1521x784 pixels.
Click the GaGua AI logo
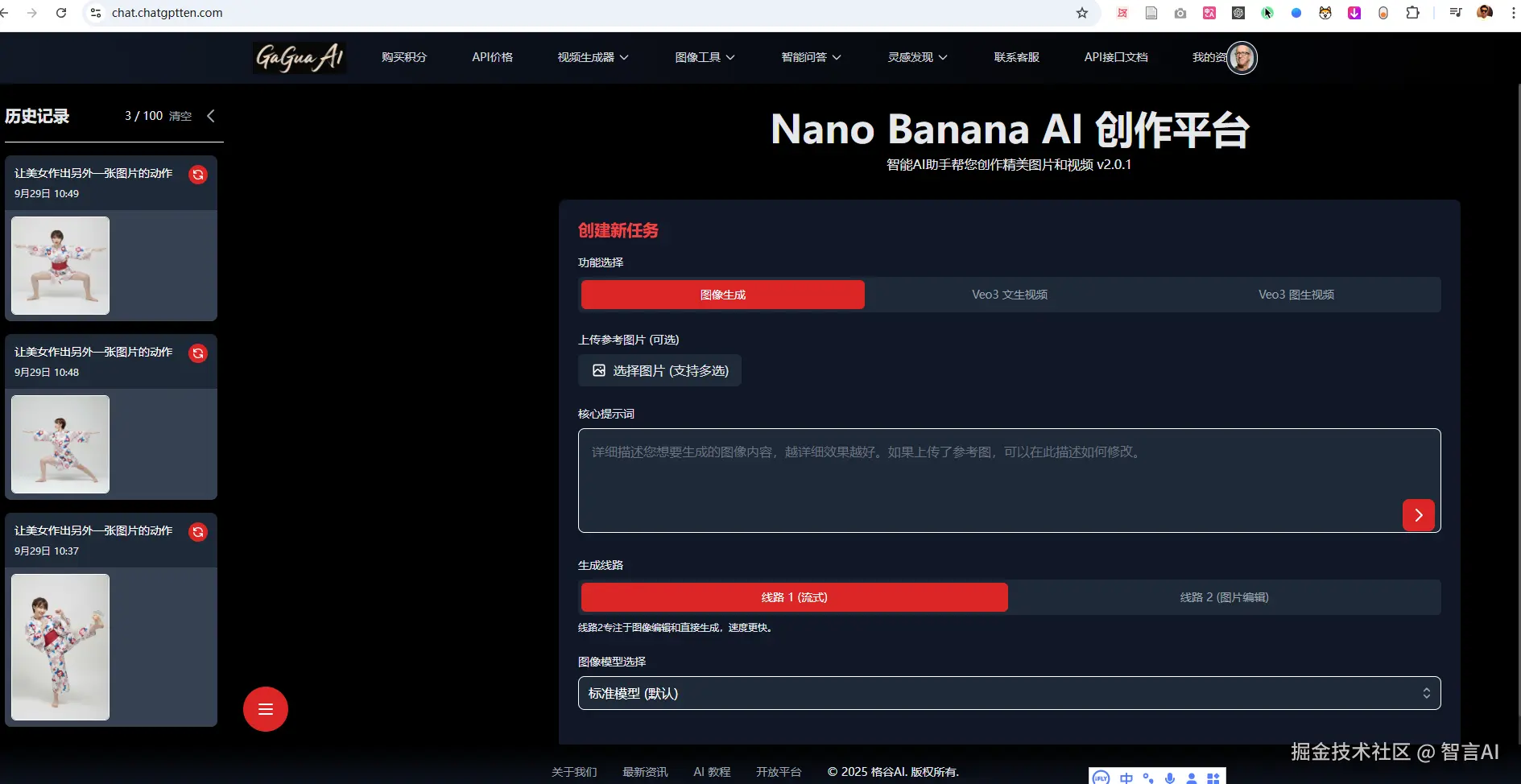pyautogui.click(x=300, y=57)
